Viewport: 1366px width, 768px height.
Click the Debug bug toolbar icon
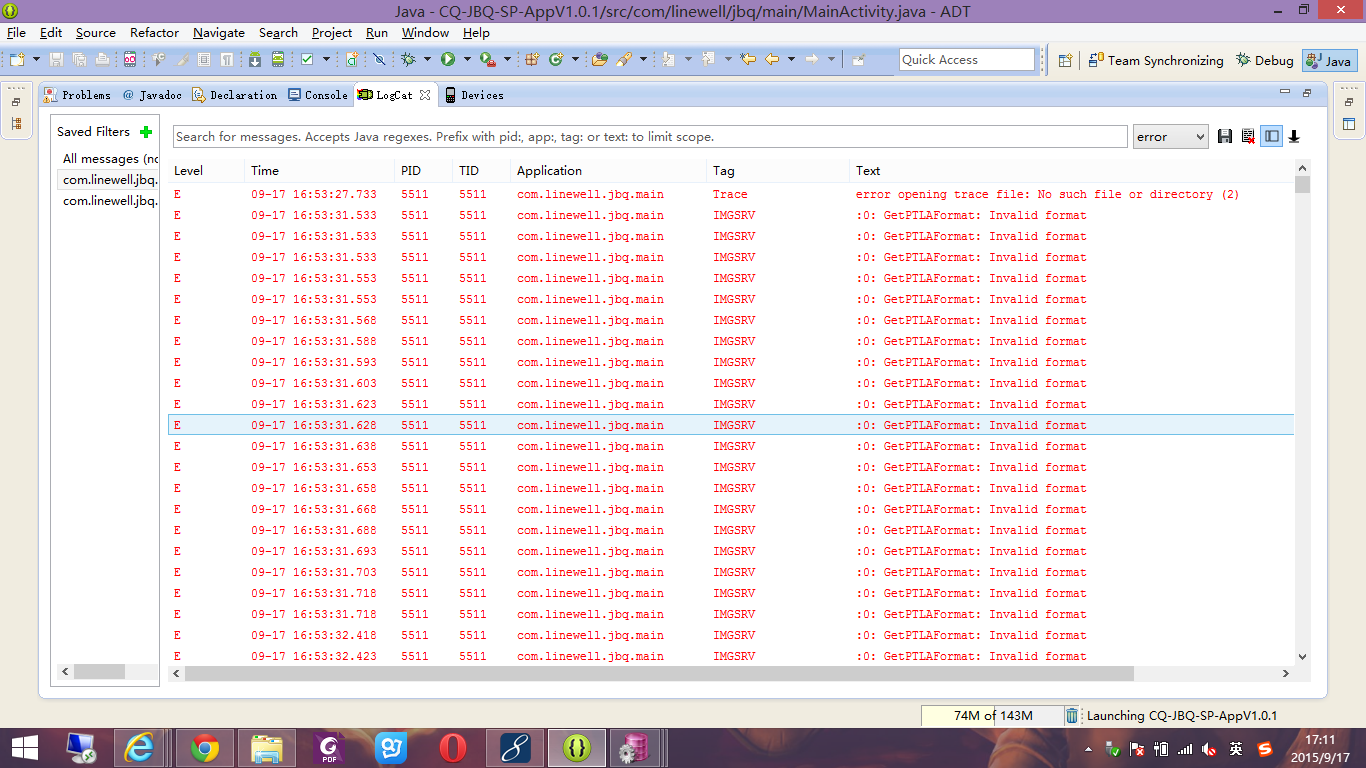click(x=408, y=60)
